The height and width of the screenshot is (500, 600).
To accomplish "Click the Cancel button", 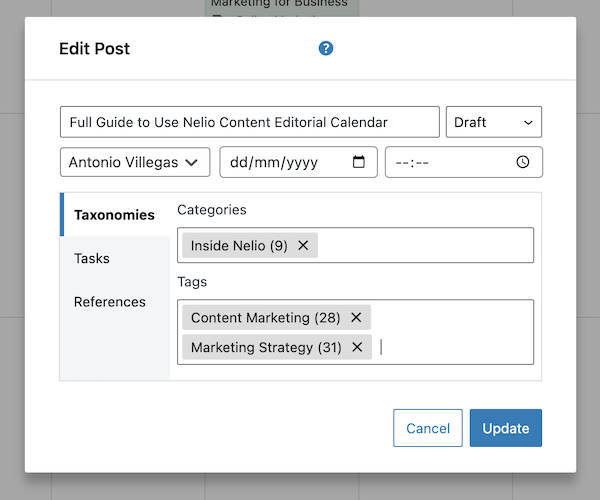I will click(428, 428).
